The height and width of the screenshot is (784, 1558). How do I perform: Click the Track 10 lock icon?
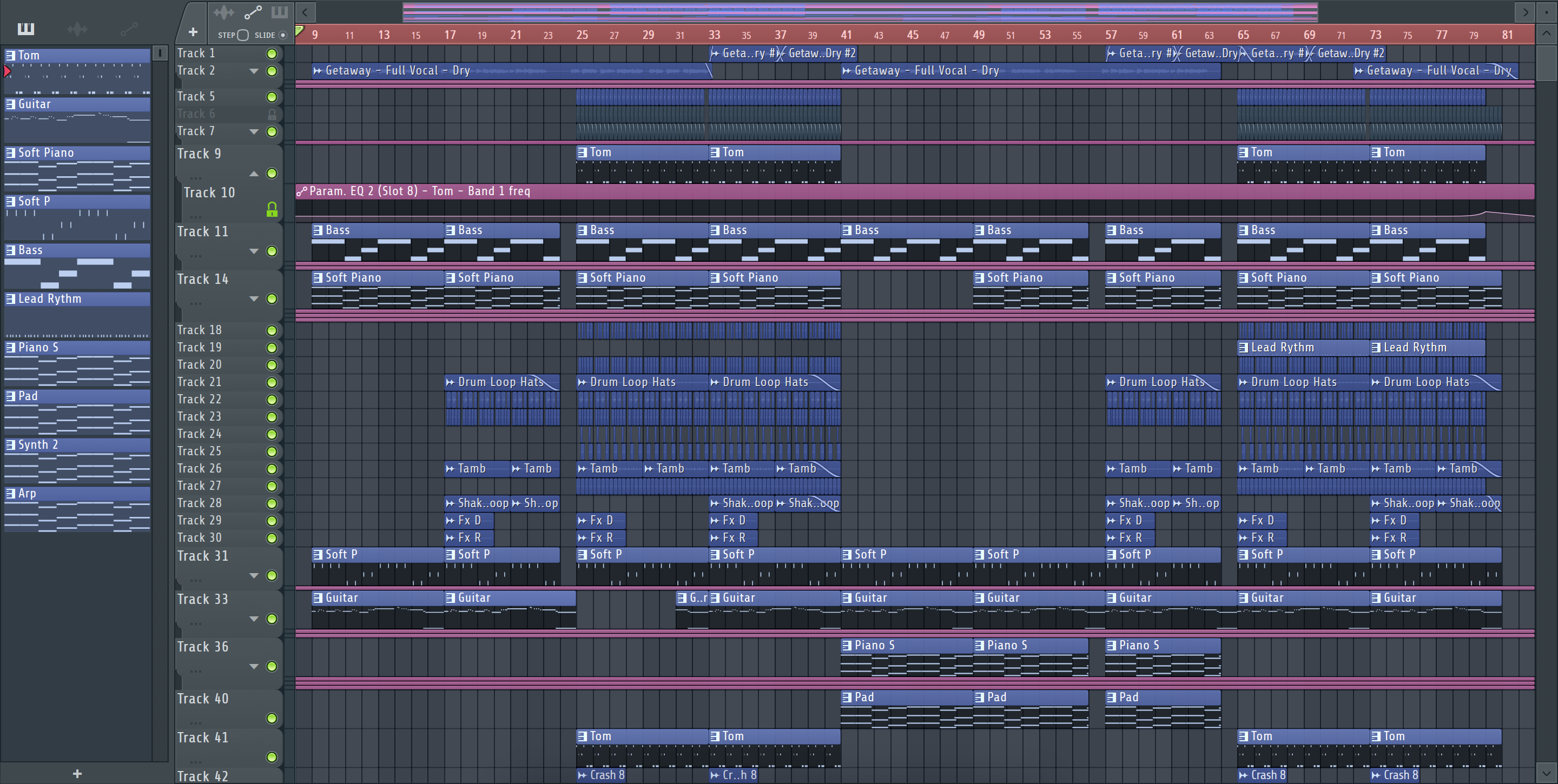click(x=272, y=209)
